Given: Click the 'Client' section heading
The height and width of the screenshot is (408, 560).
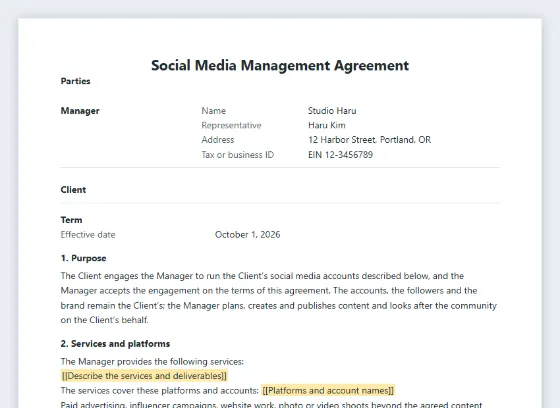Looking at the screenshot, I should [73, 190].
